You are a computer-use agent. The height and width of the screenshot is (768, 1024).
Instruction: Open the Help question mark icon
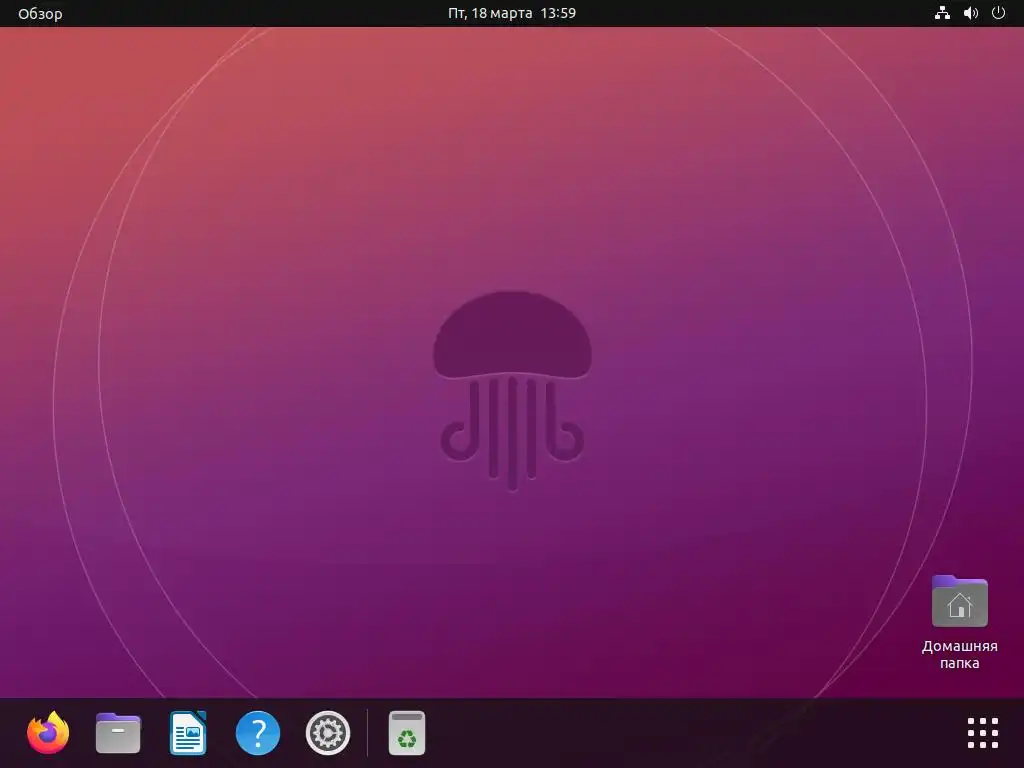coord(258,733)
